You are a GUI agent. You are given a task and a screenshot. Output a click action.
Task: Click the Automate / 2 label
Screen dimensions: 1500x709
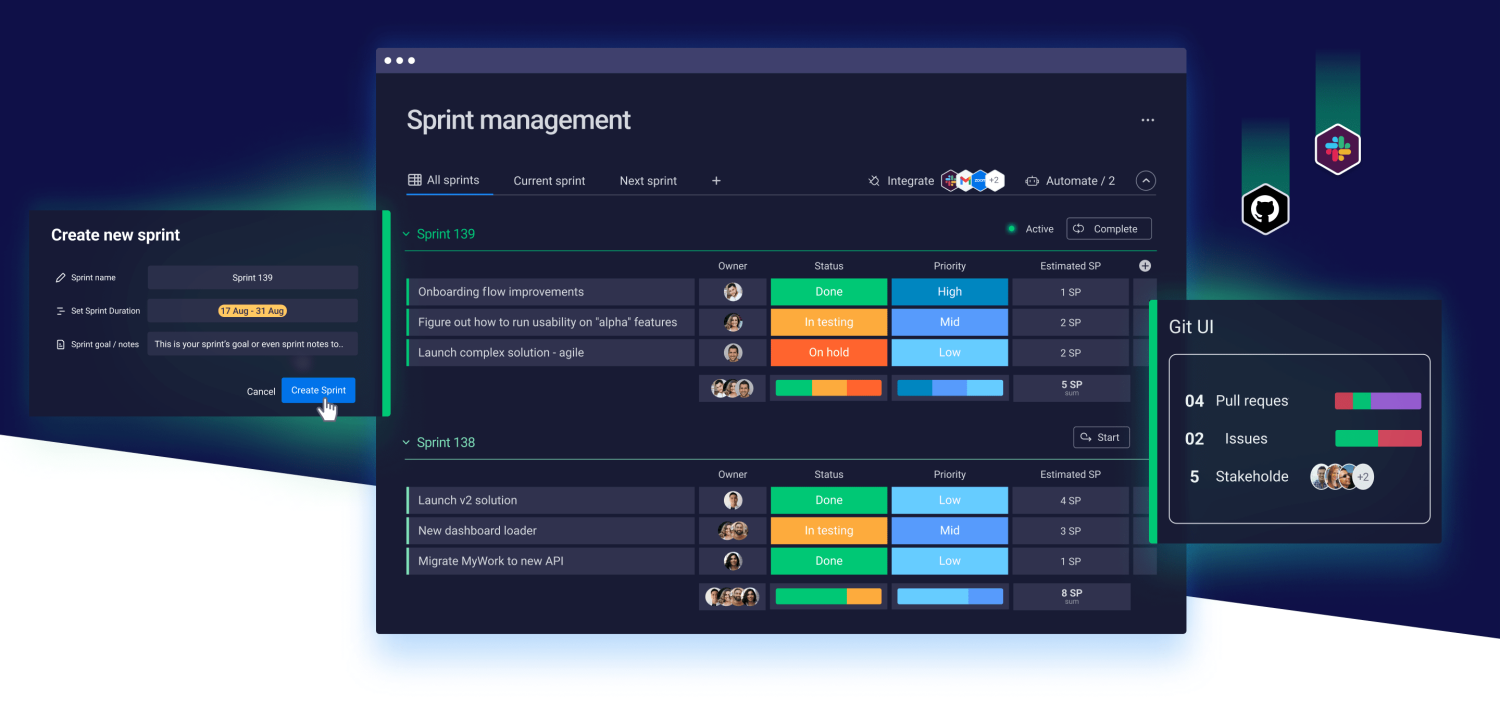point(1080,181)
